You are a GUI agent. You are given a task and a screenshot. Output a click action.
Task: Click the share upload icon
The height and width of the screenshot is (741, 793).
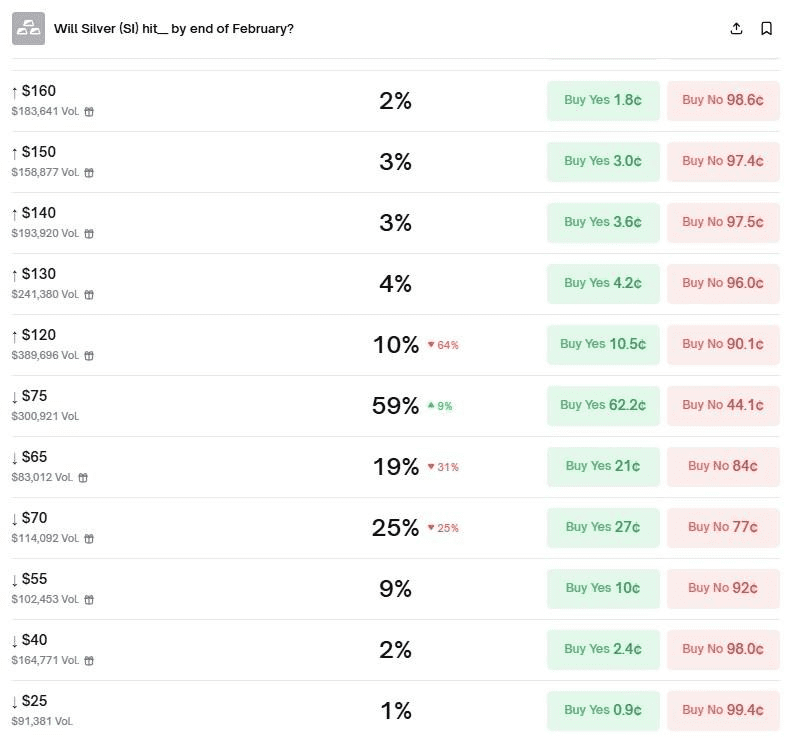737,29
